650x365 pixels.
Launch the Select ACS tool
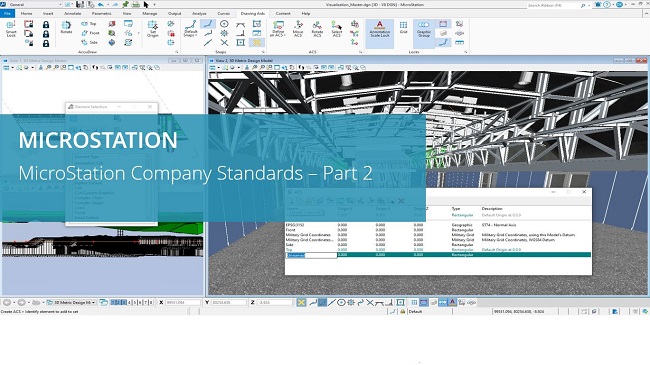pos(337,29)
